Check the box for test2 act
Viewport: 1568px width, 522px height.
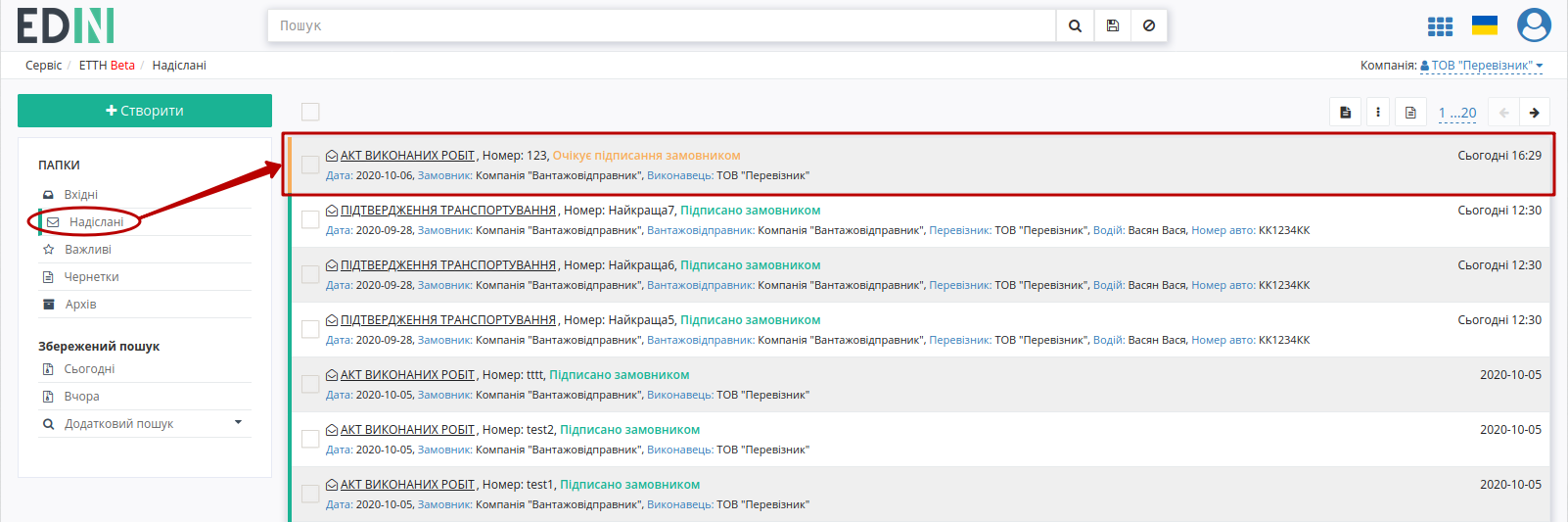point(310,439)
